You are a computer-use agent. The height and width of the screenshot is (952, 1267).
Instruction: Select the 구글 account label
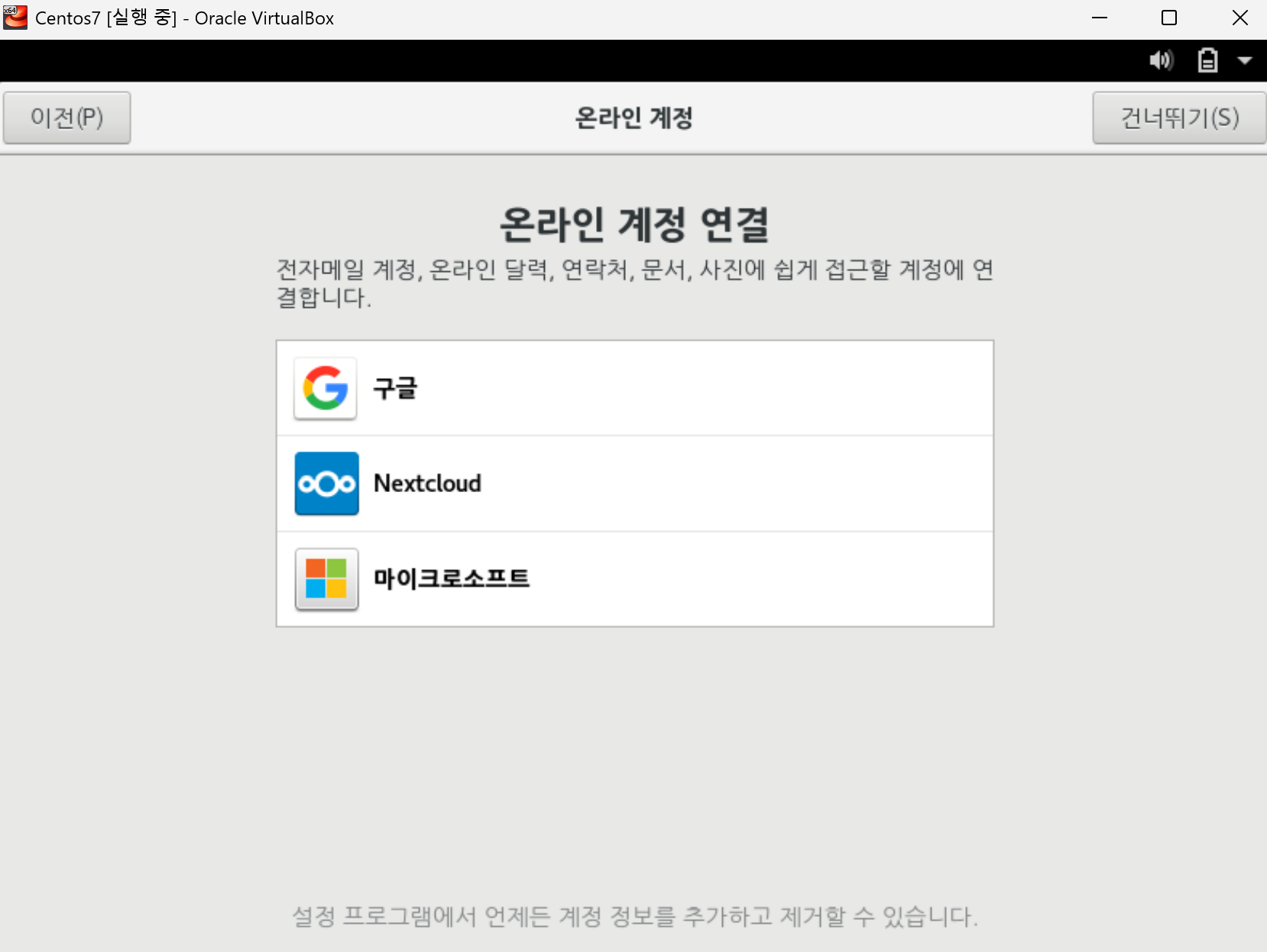(x=395, y=388)
